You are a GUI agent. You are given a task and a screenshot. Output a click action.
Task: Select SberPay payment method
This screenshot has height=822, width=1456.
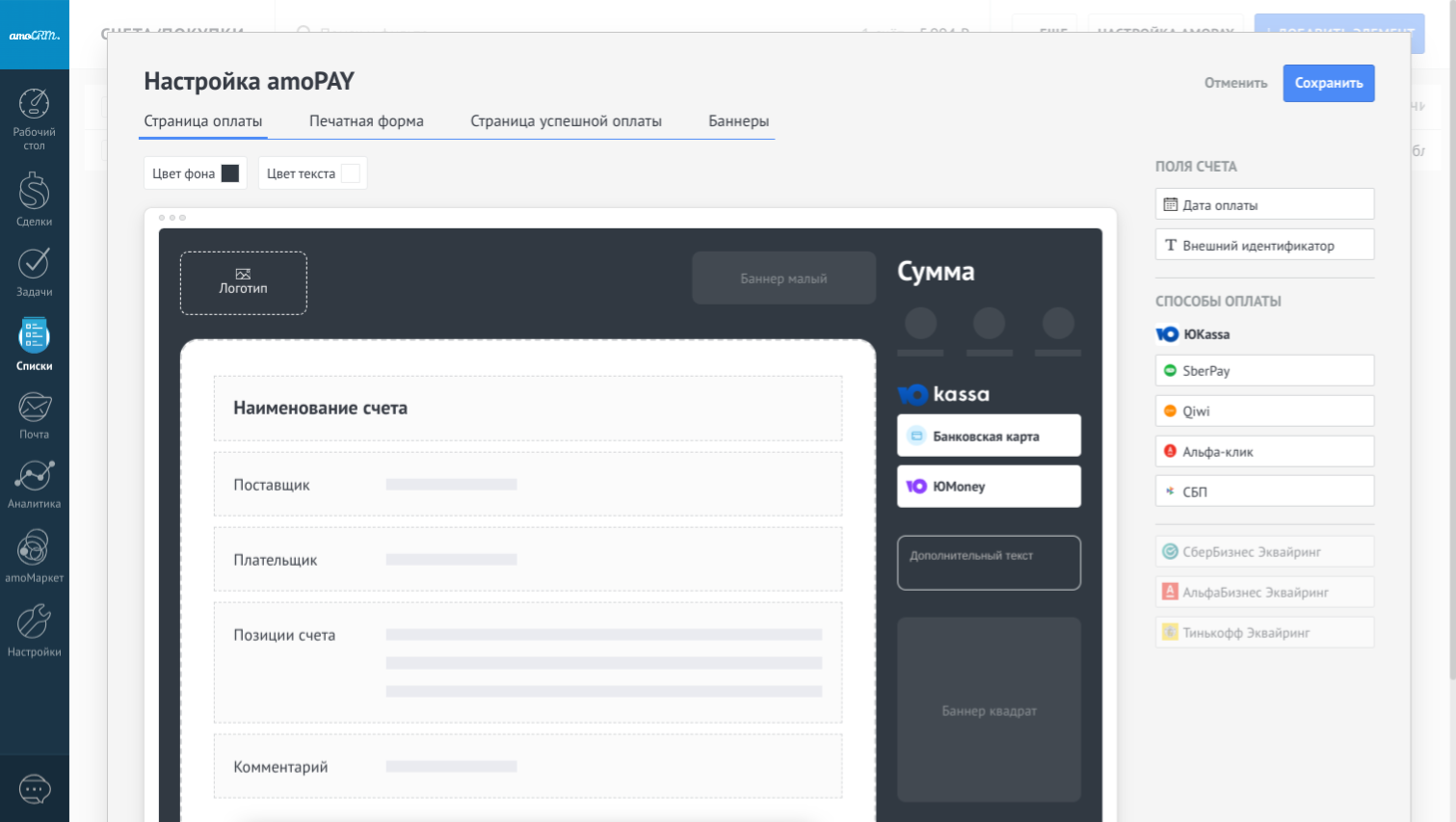click(x=1263, y=371)
